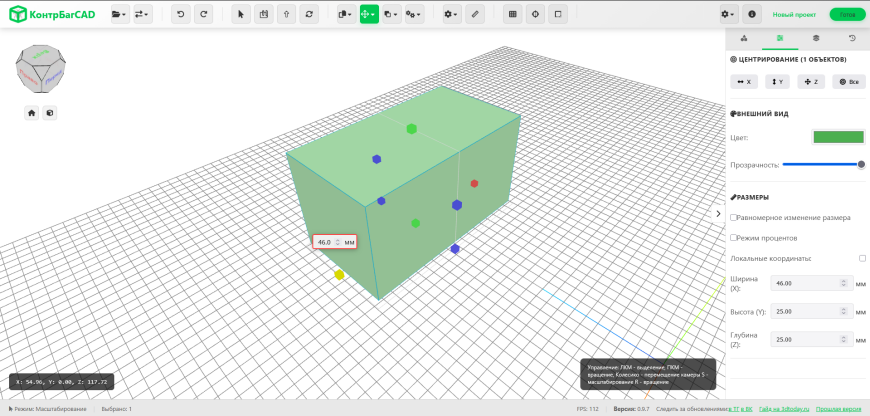Click the ЦЕНТРИРОВАНИЕ section header
Screen dimensions: 870x416
point(788,59)
